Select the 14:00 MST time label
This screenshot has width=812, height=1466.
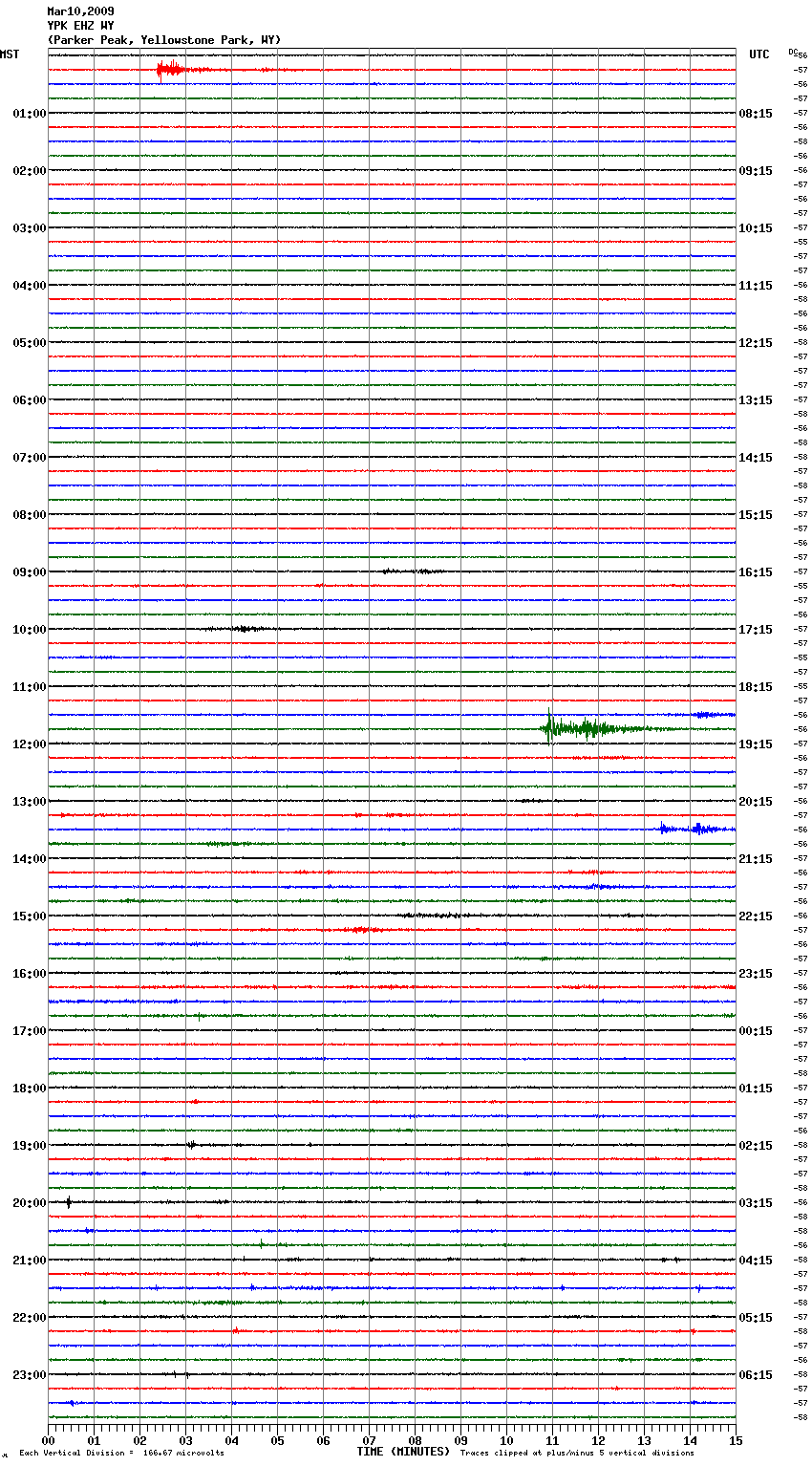point(30,859)
